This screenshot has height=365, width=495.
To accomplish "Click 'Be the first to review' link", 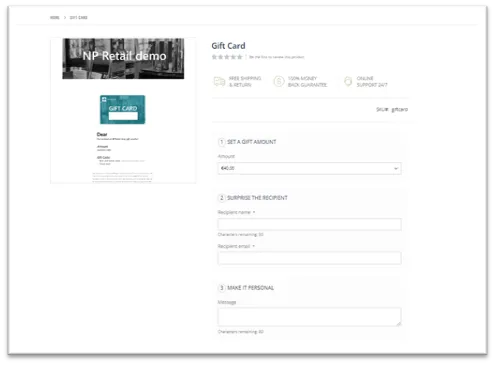I will pos(277,57).
